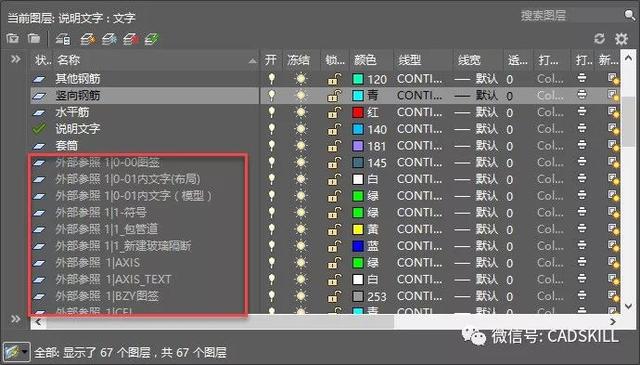Click plot icon for 其他钢筋 layer
The image size is (640, 365).
582,78
